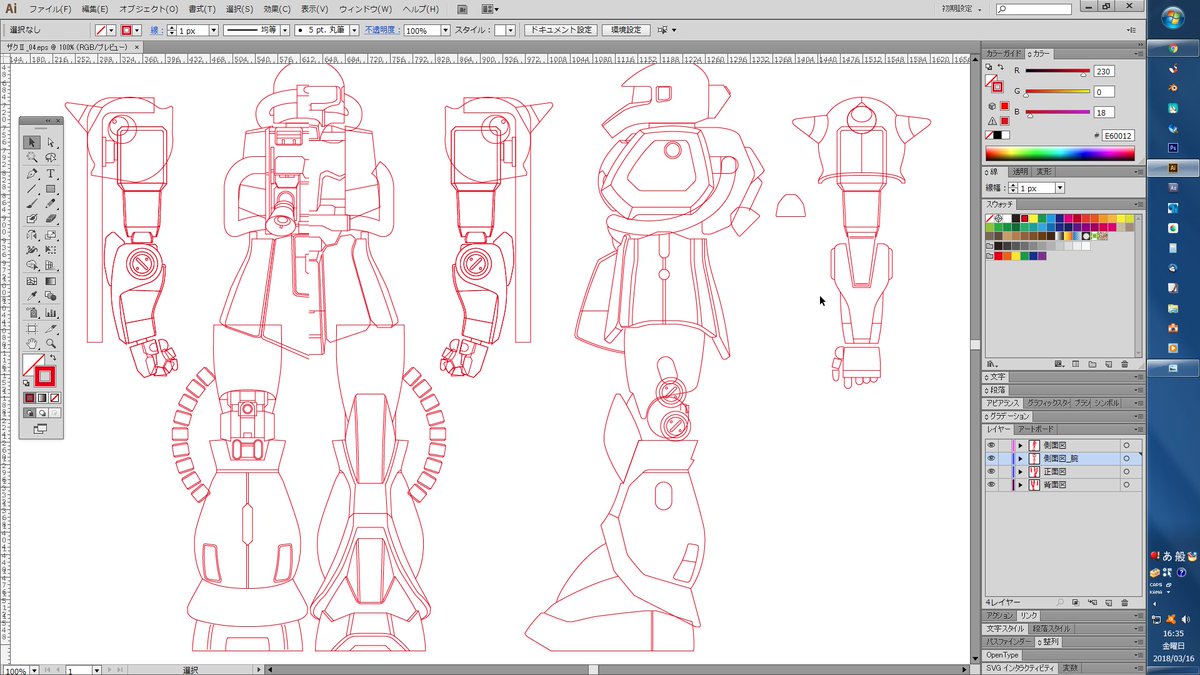This screenshot has width=1200, height=675.
Task: Select the Pencil tool
Action: (50, 203)
